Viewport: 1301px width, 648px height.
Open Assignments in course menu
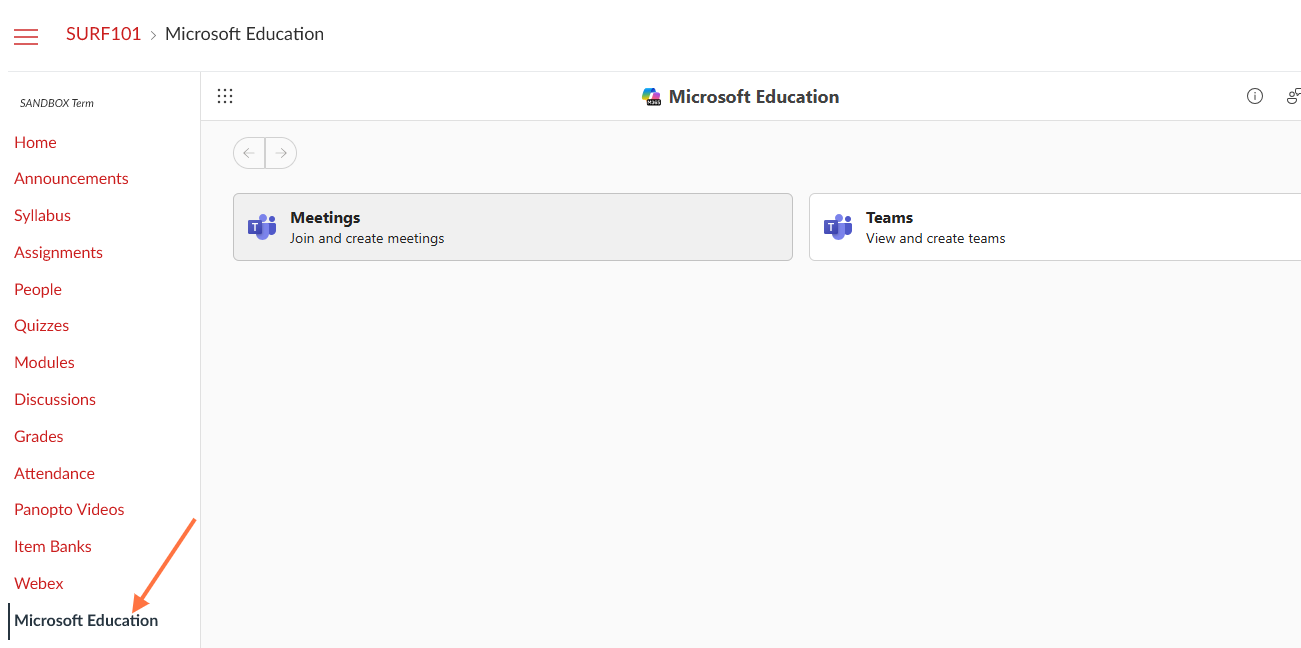58,252
